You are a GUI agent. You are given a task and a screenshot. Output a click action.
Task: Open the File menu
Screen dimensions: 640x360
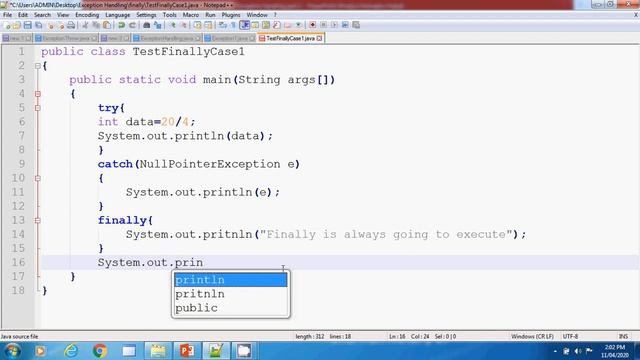(x=7, y=15)
